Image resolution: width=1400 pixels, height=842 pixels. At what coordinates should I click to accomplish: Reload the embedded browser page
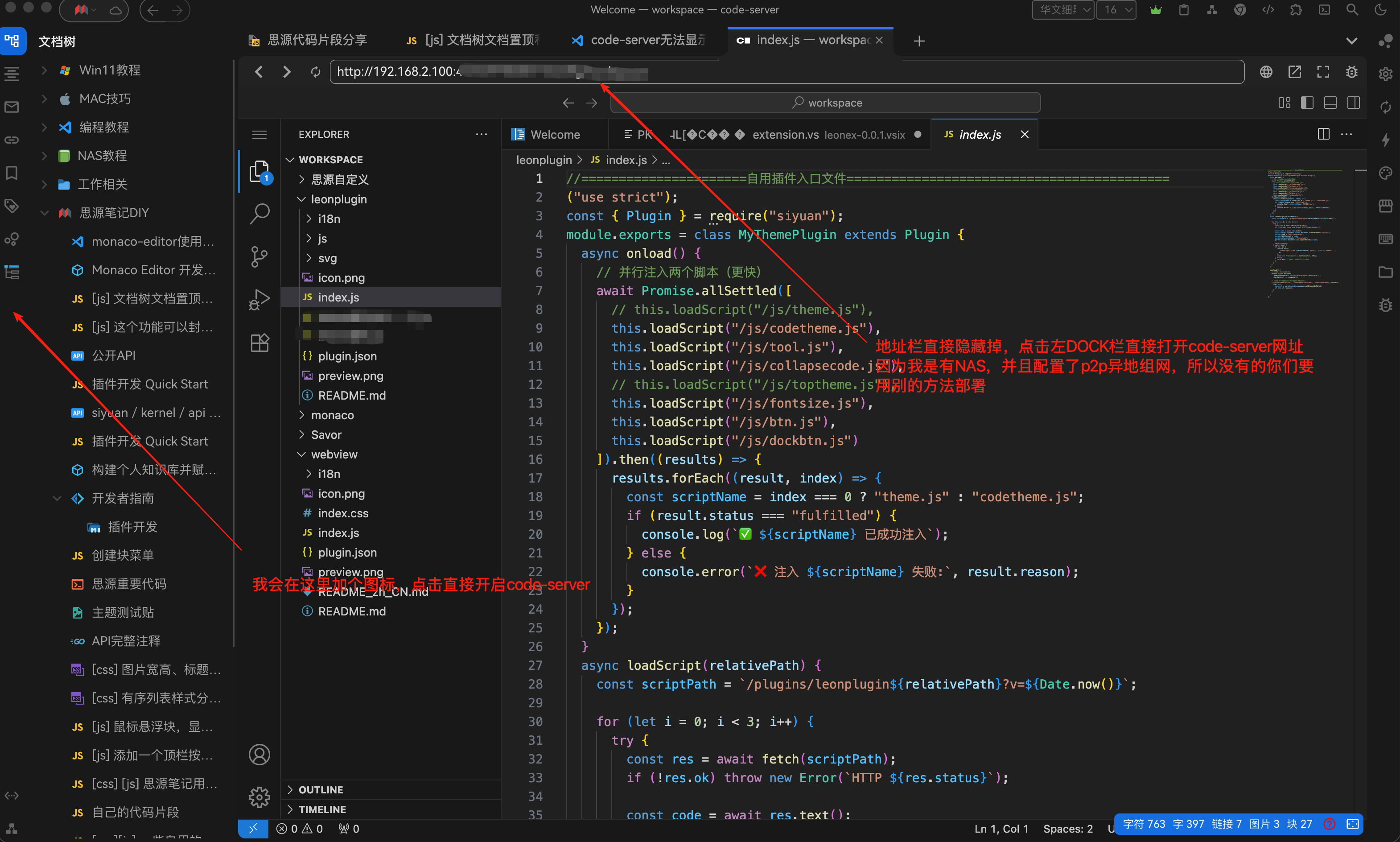pyautogui.click(x=315, y=72)
